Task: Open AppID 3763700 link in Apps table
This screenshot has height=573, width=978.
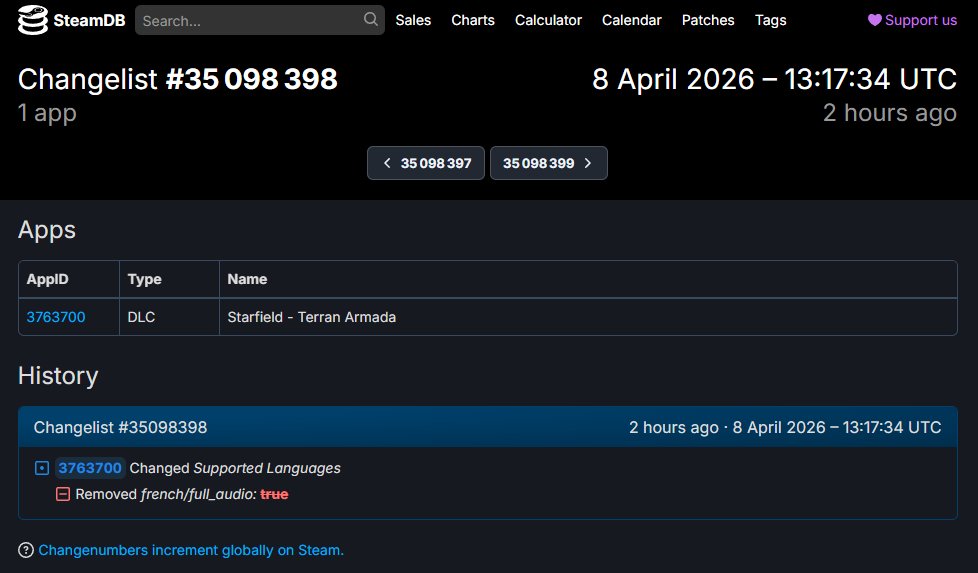Action: 56,317
